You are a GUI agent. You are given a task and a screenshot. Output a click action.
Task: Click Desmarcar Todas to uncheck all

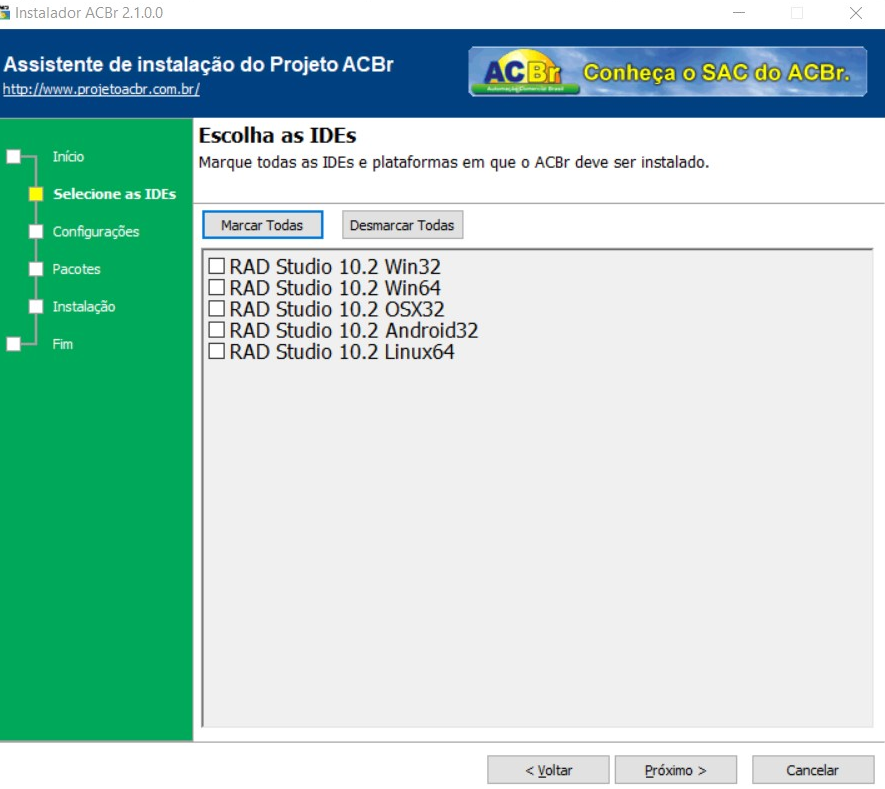(x=402, y=225)
